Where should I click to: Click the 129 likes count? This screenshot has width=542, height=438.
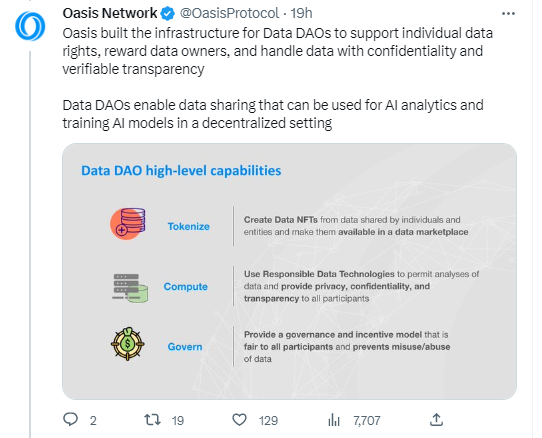click(268, 420)
